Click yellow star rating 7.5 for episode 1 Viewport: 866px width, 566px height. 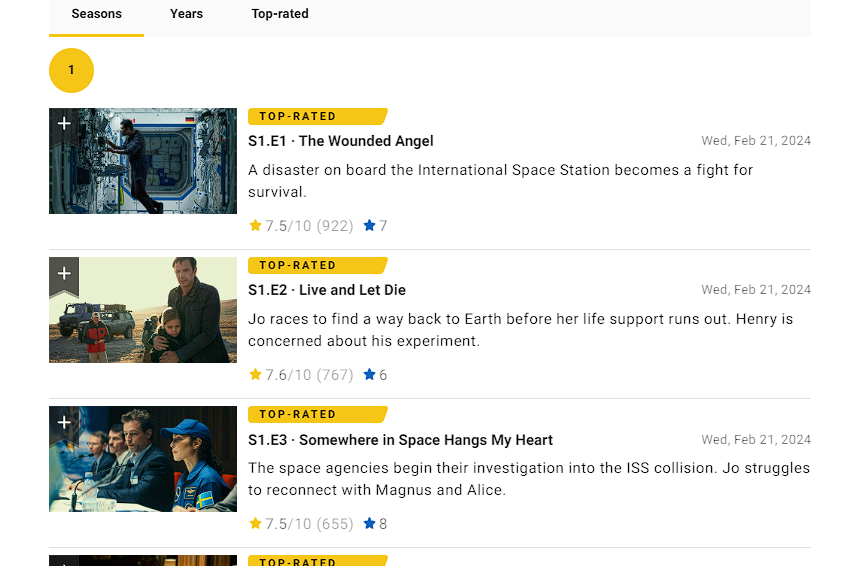click(300, 226)
